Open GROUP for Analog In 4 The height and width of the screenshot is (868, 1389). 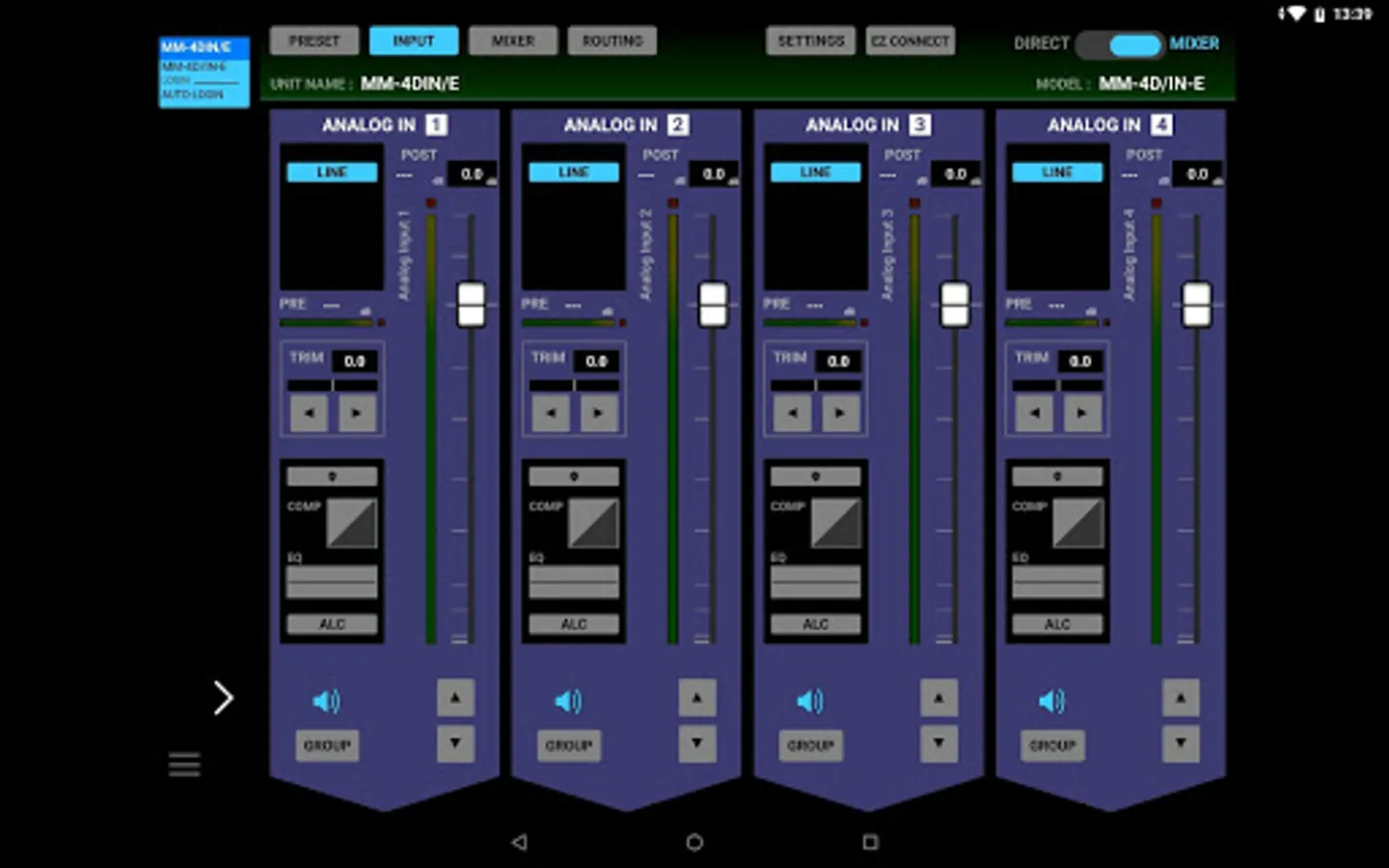[x=1053, y=746]
